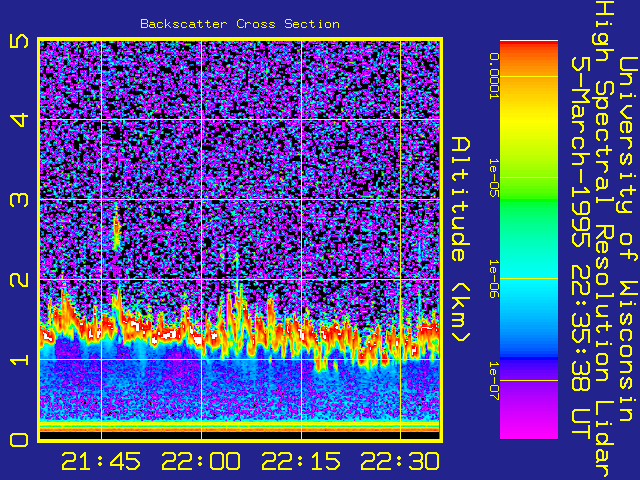This screenshot has height=480, width=640.
Task: Click the 21:45 time axis label
Action: click(101, 462)
